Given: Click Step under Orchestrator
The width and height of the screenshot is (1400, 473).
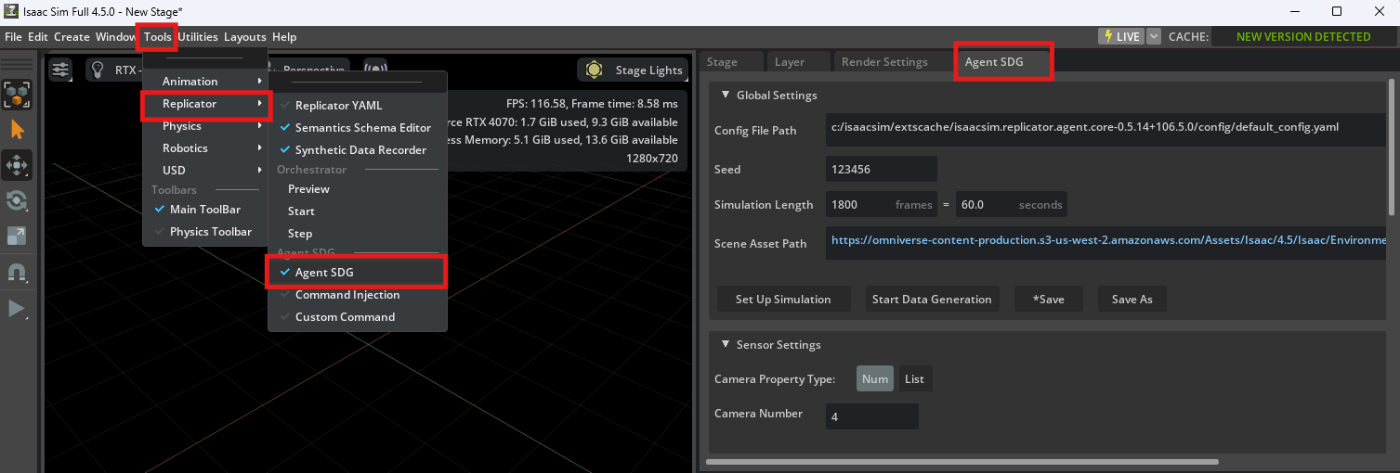Looking at the screenshot, I should (300, 233).
